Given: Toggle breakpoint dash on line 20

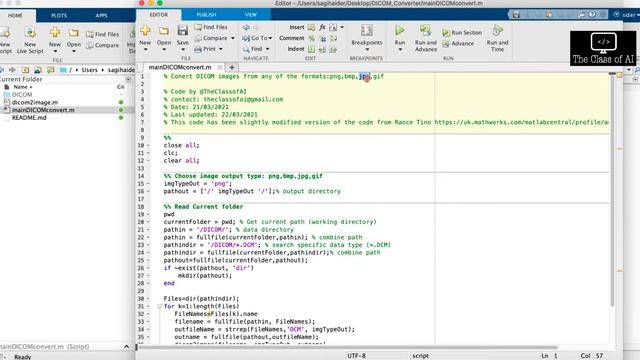Looking at the screenshot, I should click(x=148, y=222).
